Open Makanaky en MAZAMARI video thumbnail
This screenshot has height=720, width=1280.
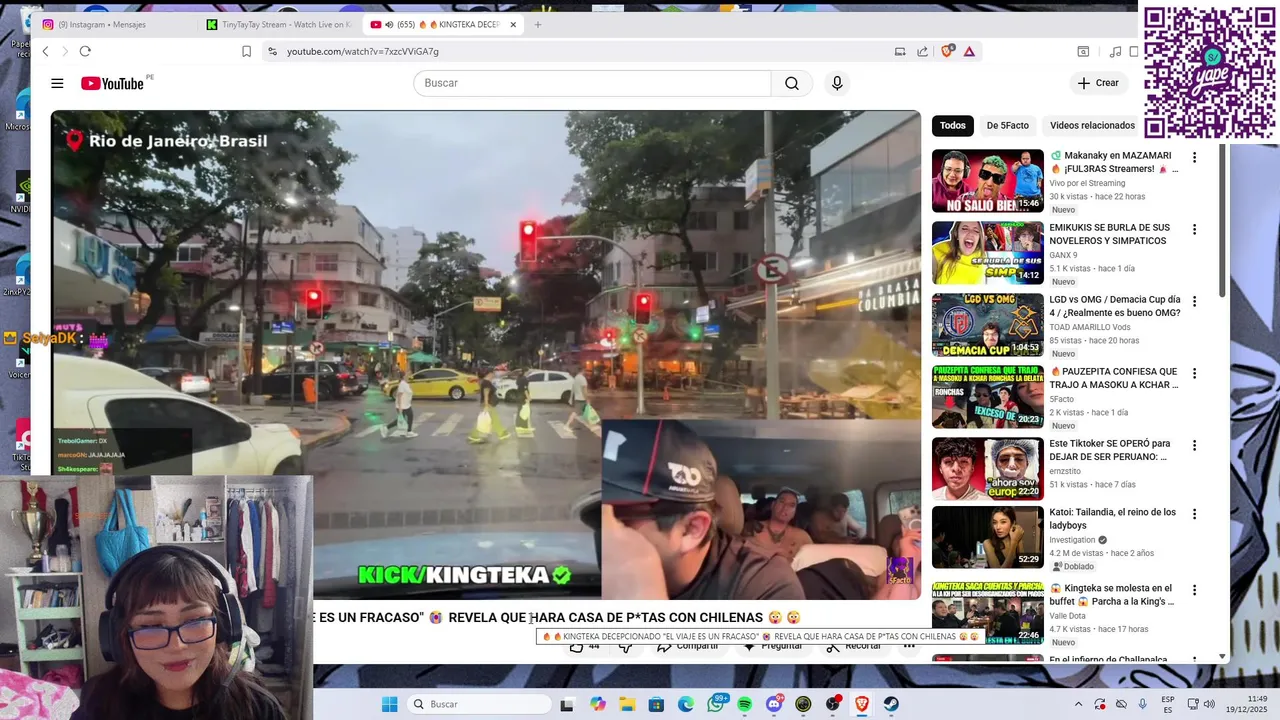tap(987, 181)
